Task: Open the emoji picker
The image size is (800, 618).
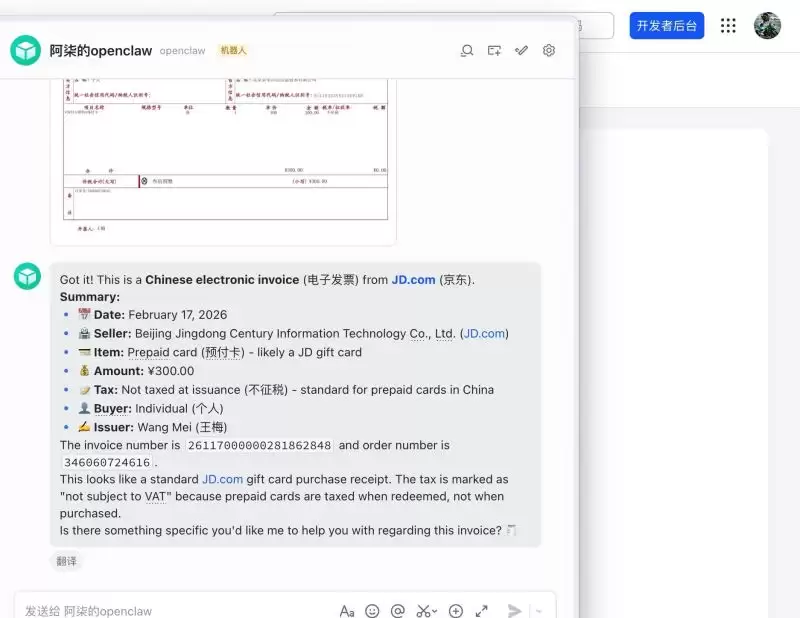Action: coord(372,611)
